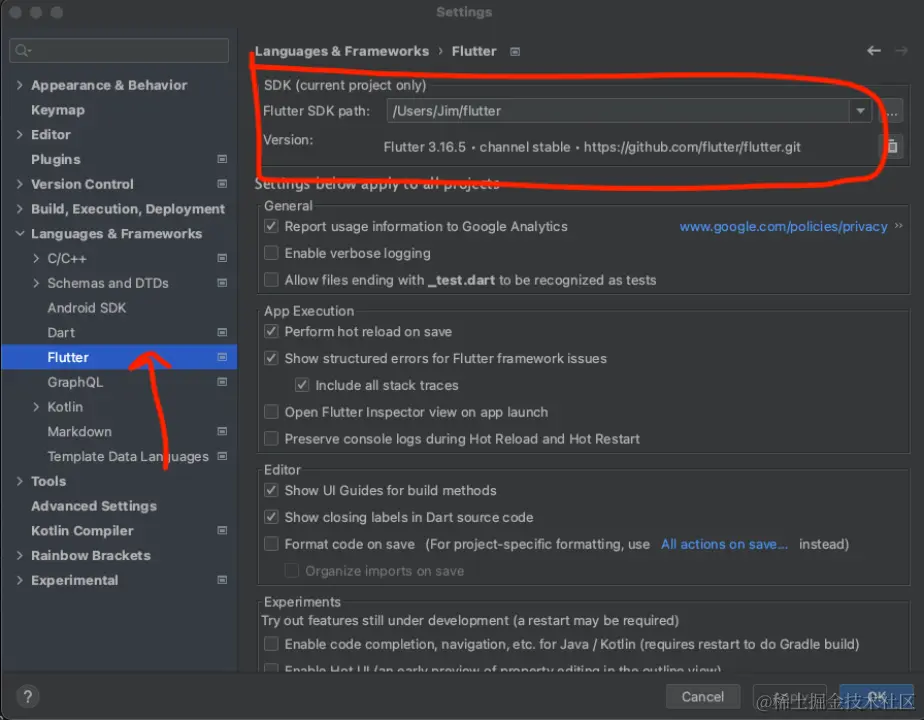The height and width of the screenshot is (720, 924).
Task: Open Advanced Settings page
Action: (x=94, y=506)
